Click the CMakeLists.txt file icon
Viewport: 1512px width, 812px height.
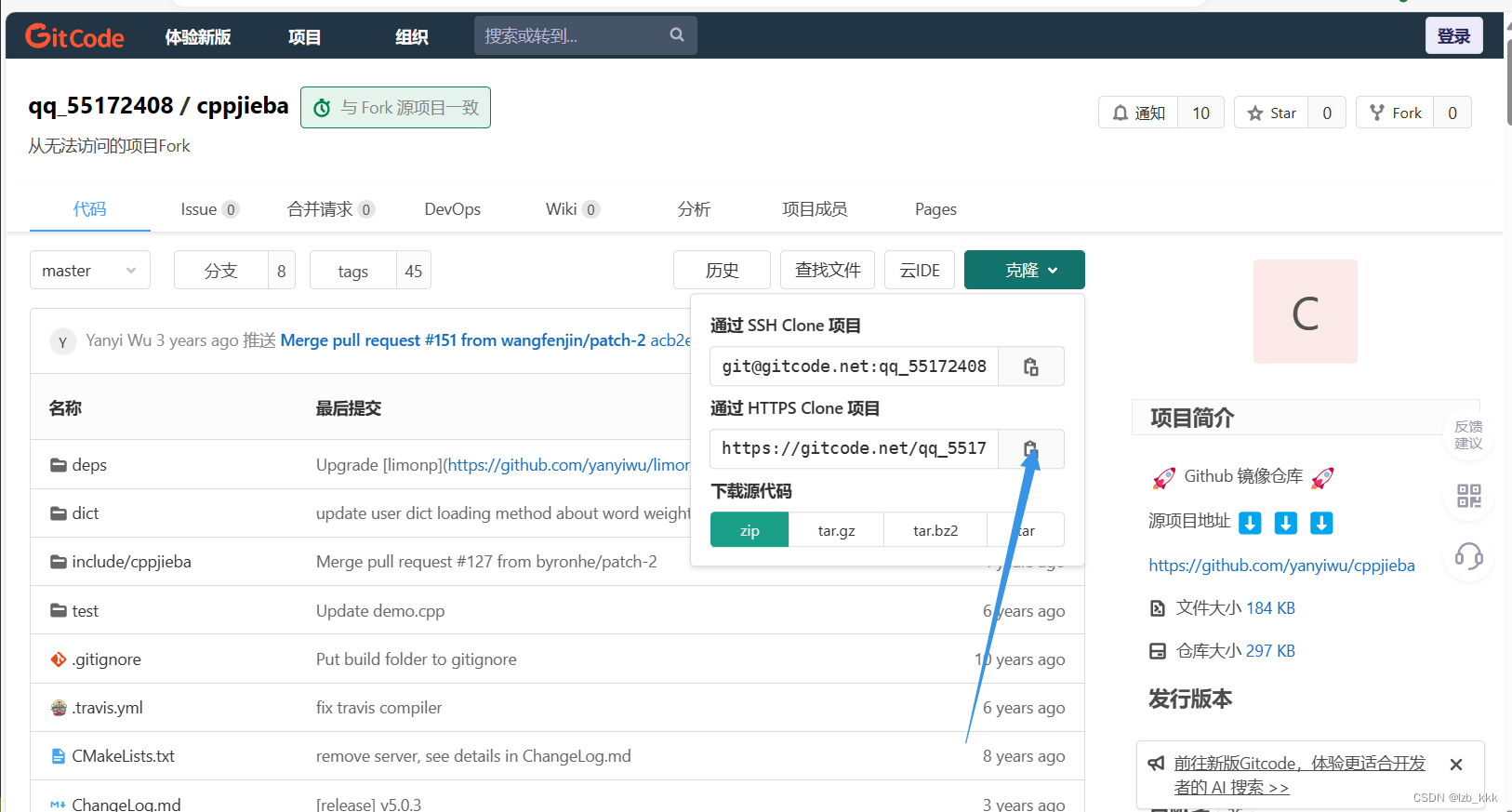(59, 756)
